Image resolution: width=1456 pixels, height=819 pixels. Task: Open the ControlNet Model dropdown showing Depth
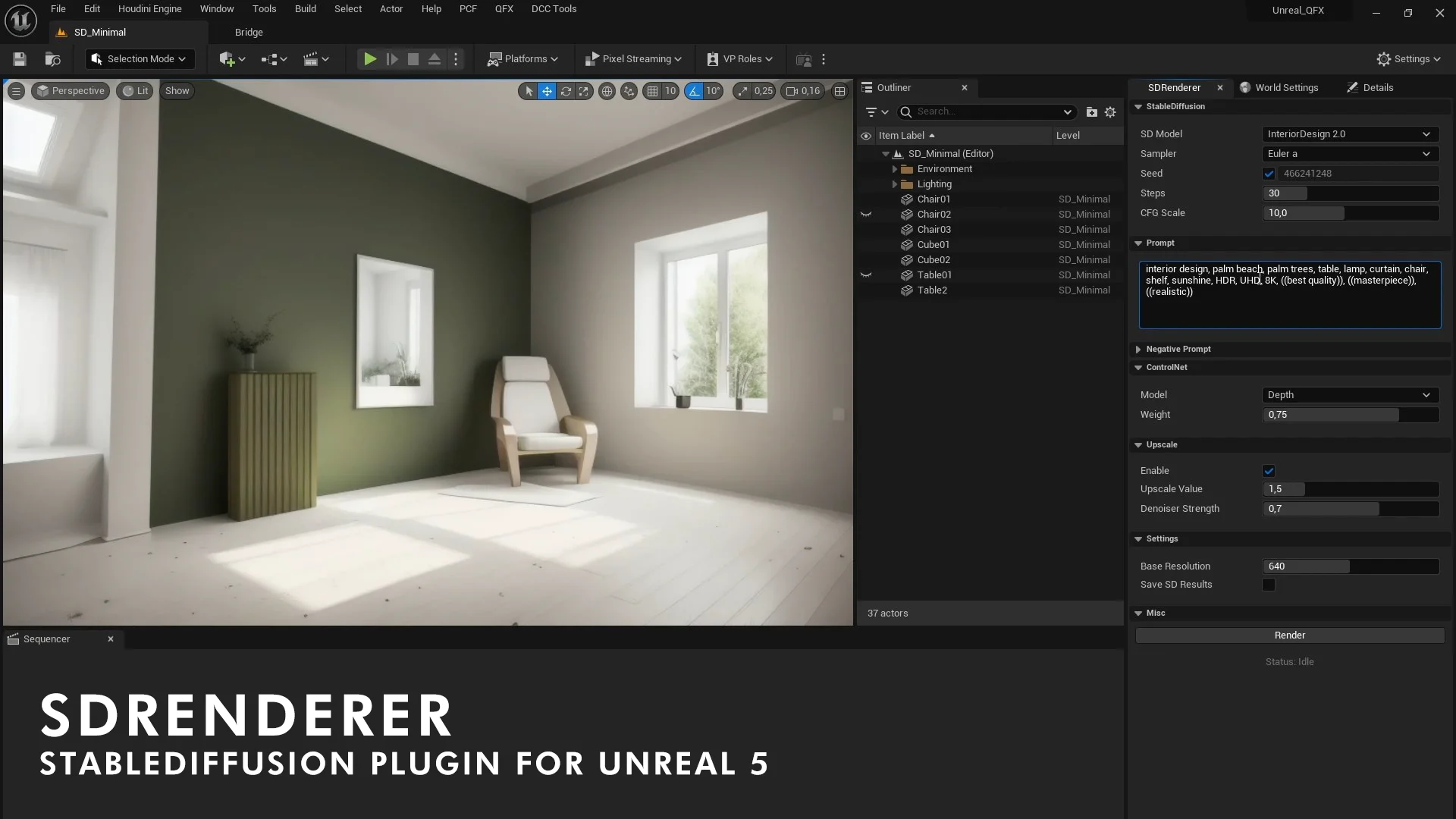point(1349,394)
